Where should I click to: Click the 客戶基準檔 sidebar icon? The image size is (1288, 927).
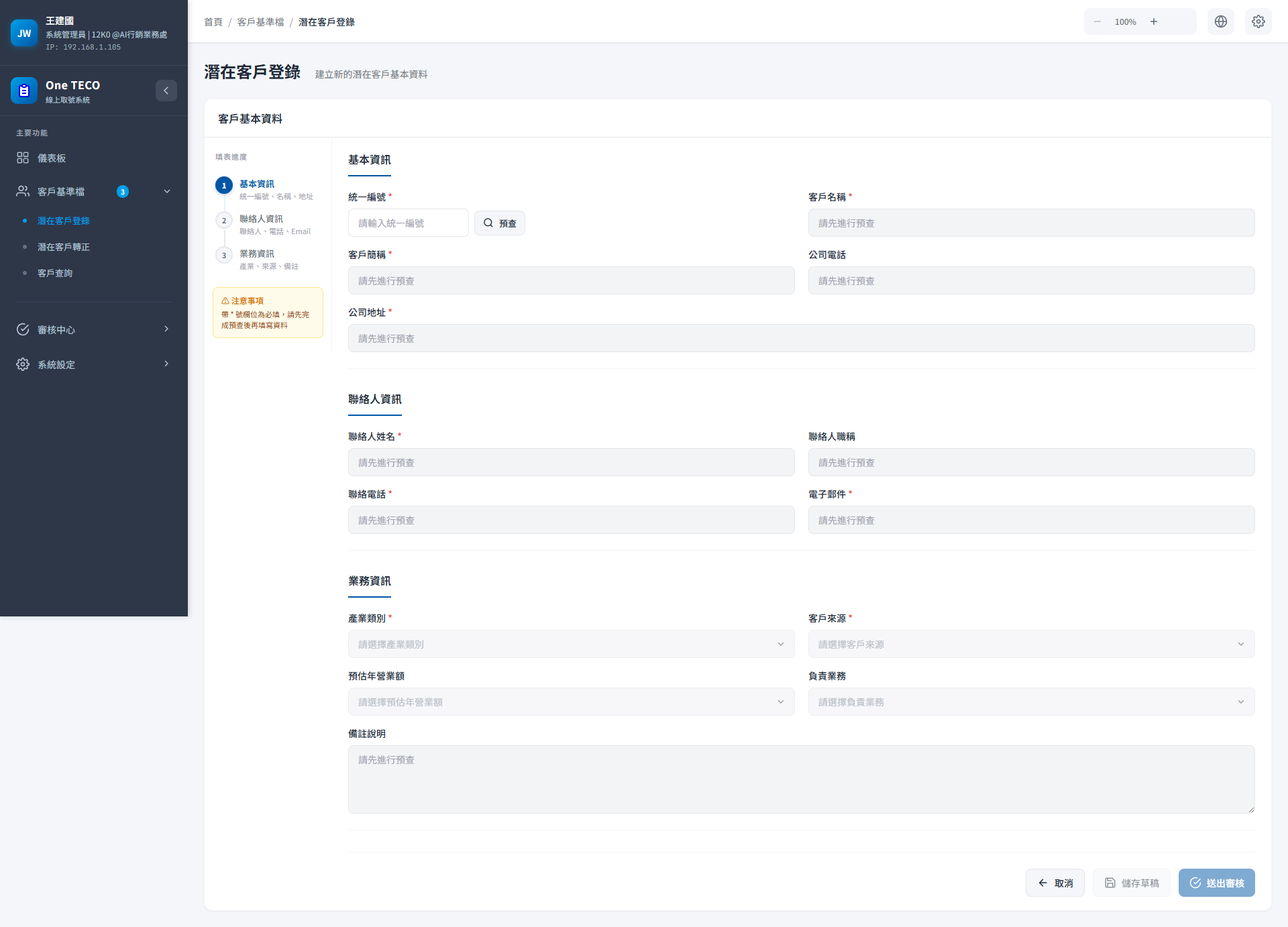[23, 191]
